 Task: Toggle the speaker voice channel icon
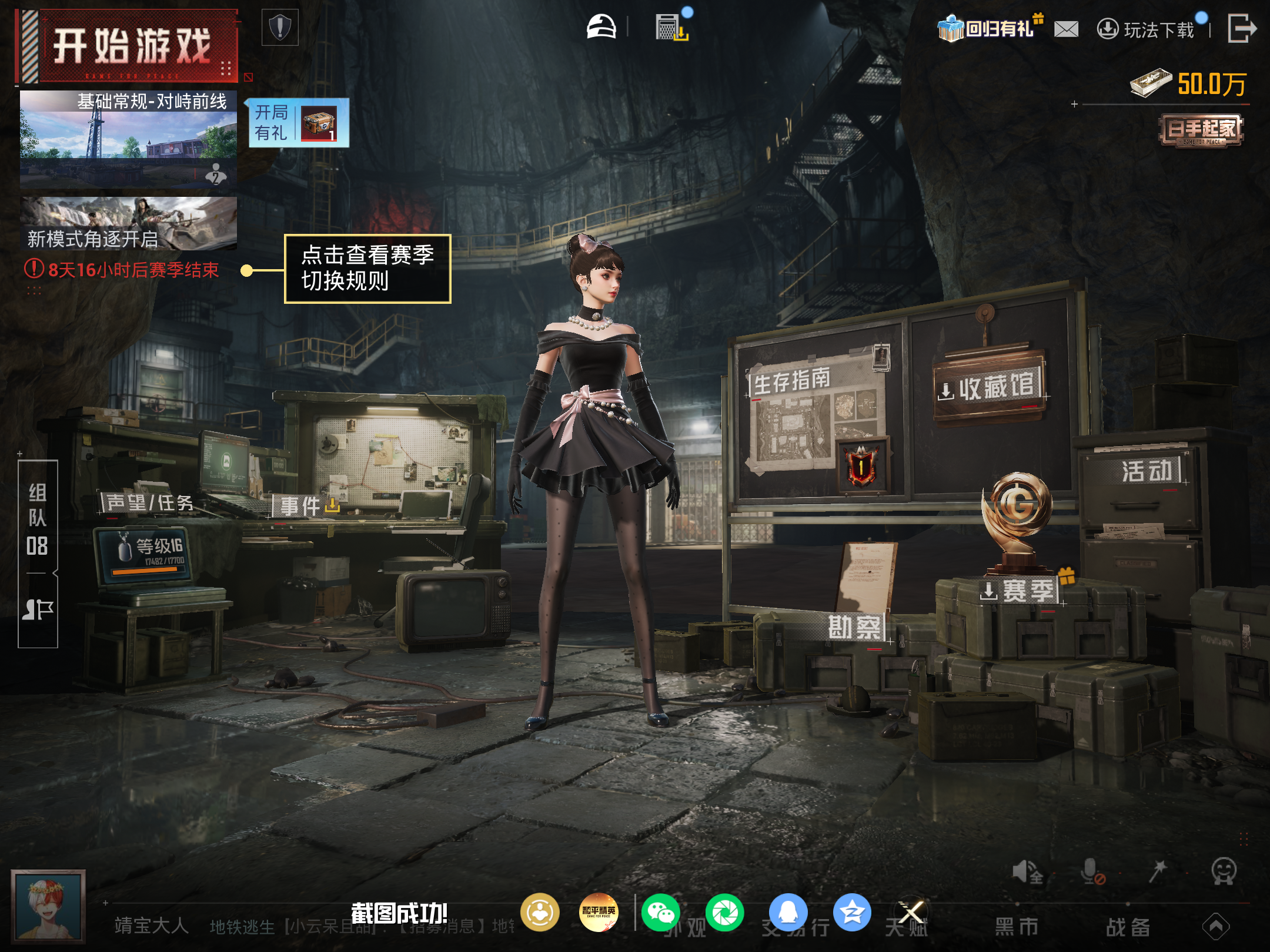(x=1027, y=872)
